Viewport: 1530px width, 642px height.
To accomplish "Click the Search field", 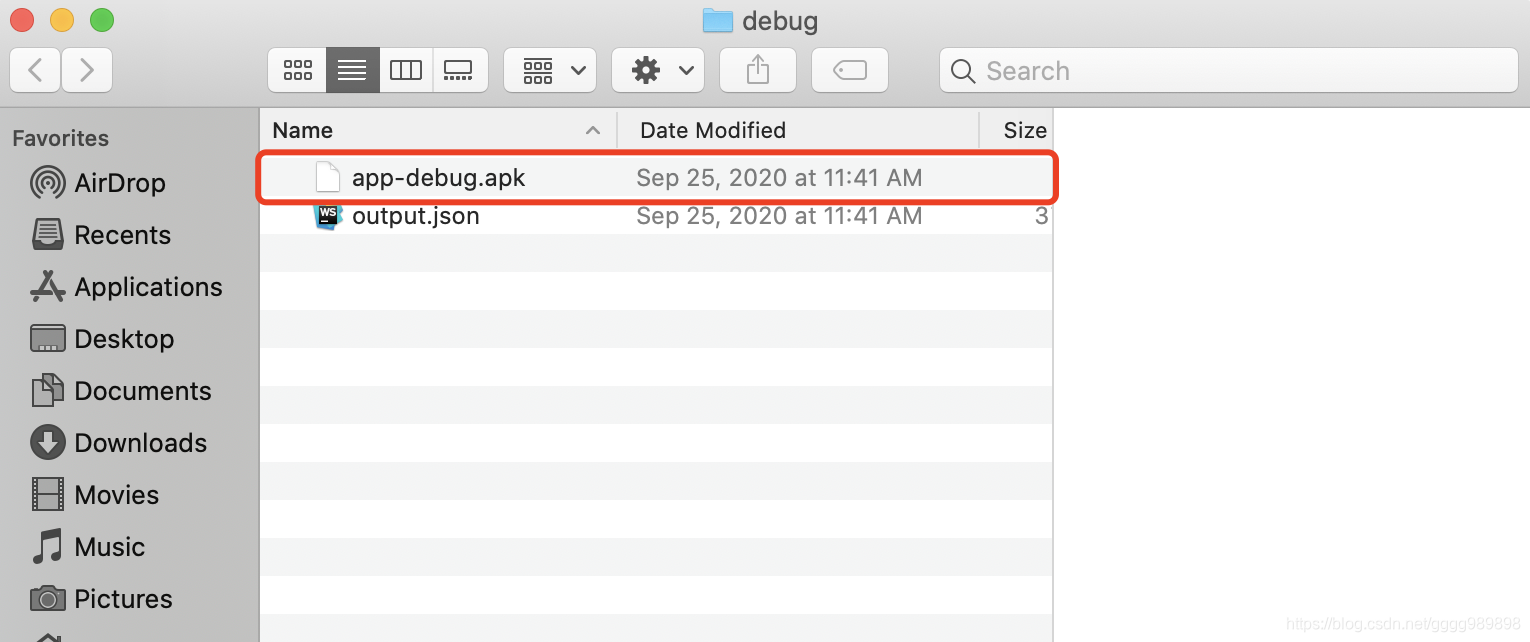I will (x=1229, y=70).
